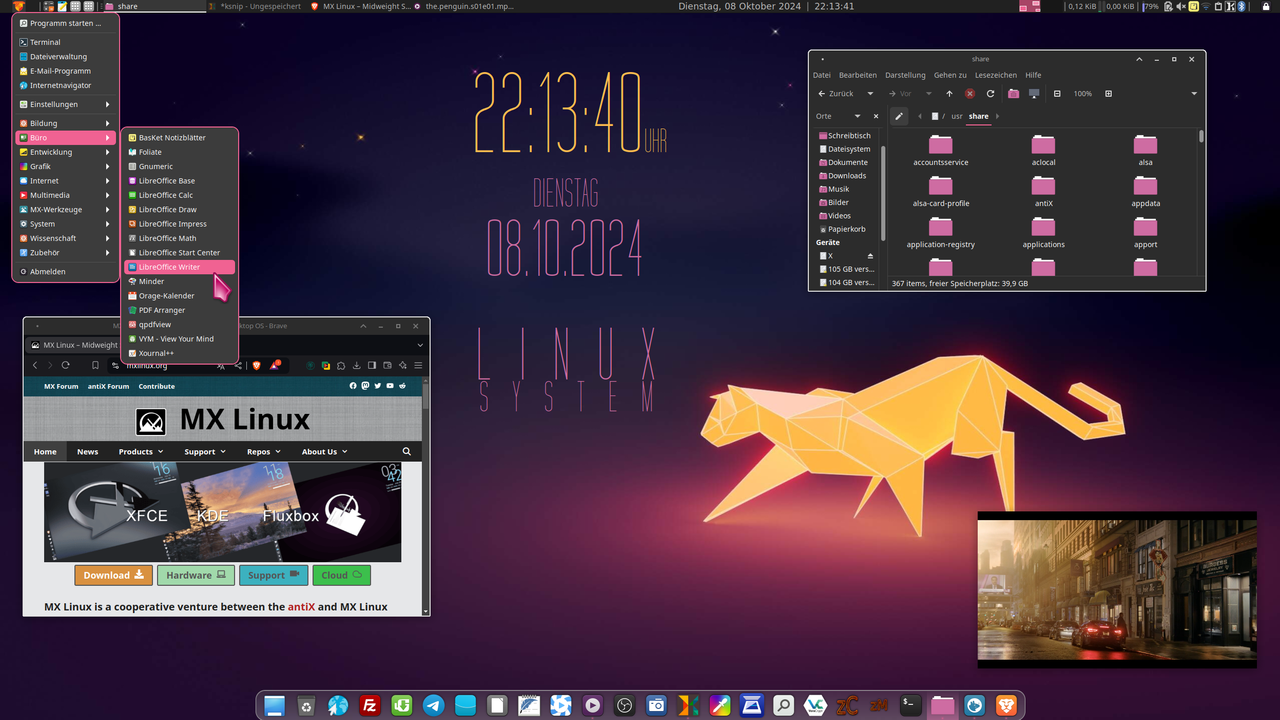Eject the X device
1280x720 pixels.
[x=870, y=256]
